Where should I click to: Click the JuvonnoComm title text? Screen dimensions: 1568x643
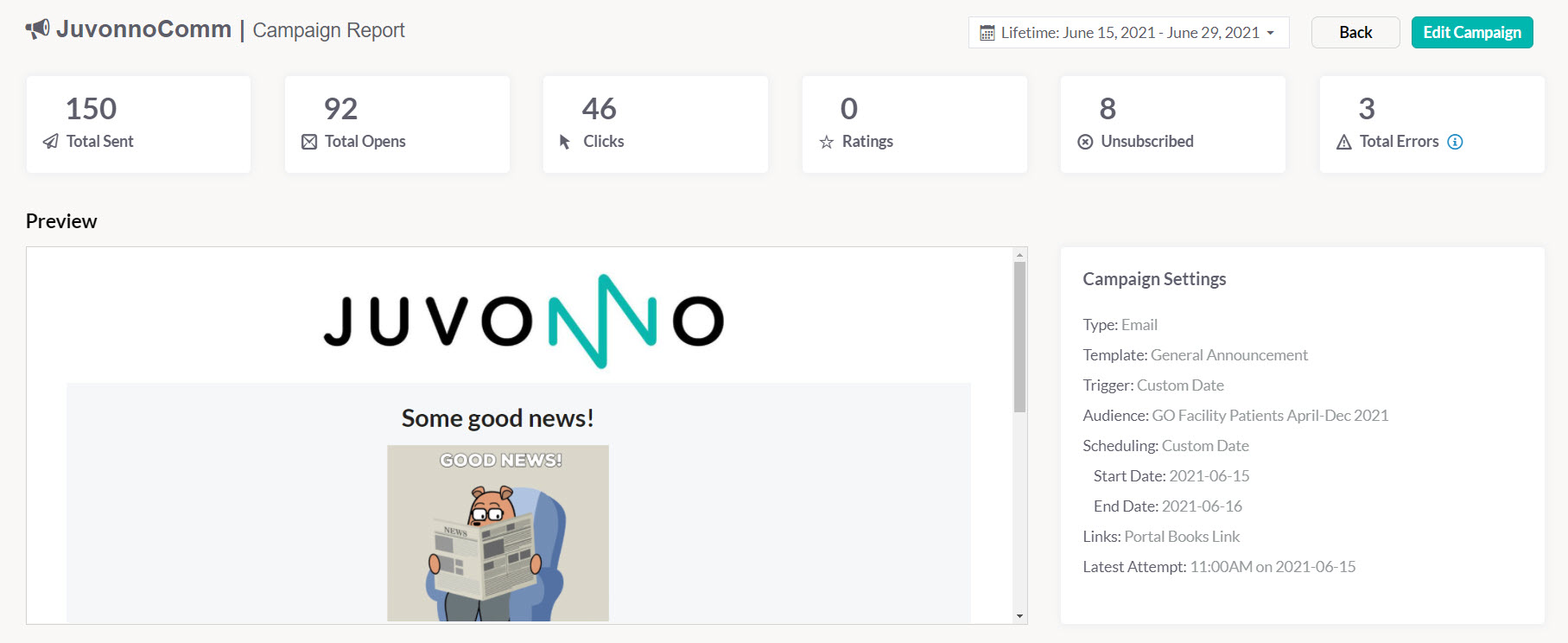pyautogui.click(x=143, y=29)
